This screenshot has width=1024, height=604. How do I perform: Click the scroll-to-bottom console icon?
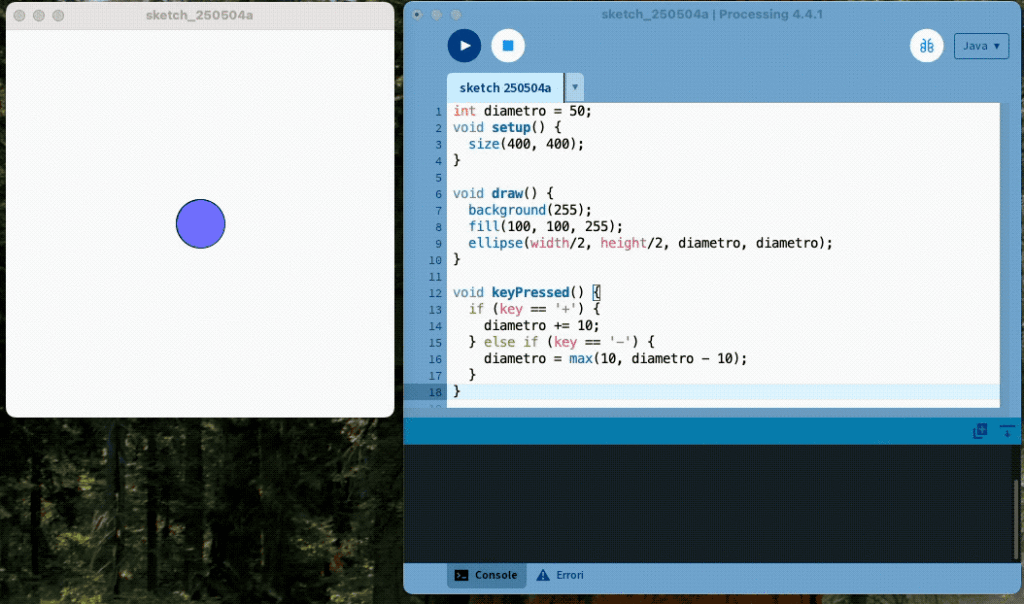[x=1006, y=431]
